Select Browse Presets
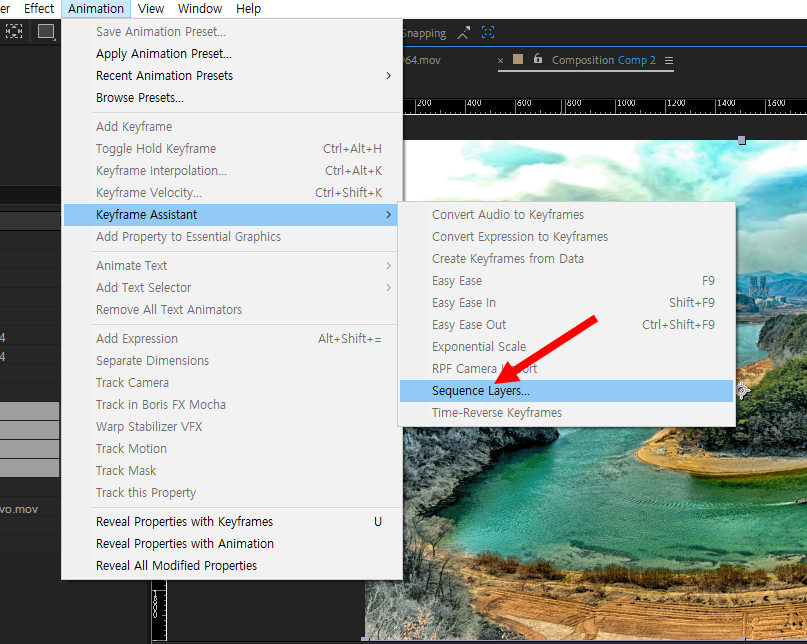807x644 pixels. point(232,98)
